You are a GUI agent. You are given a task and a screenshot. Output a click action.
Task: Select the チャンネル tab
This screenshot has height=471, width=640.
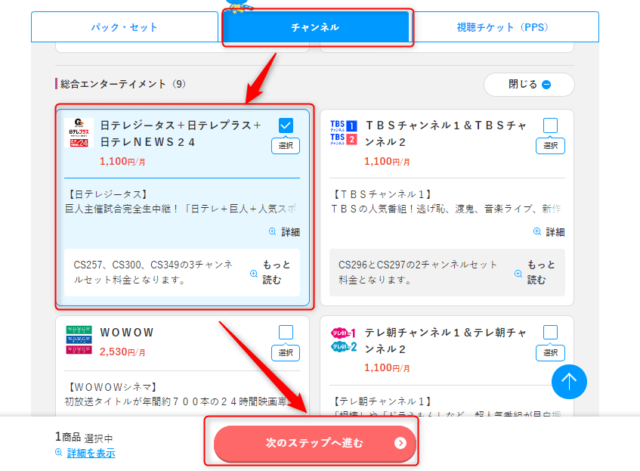pyautogui.click(x=315, y=27)
